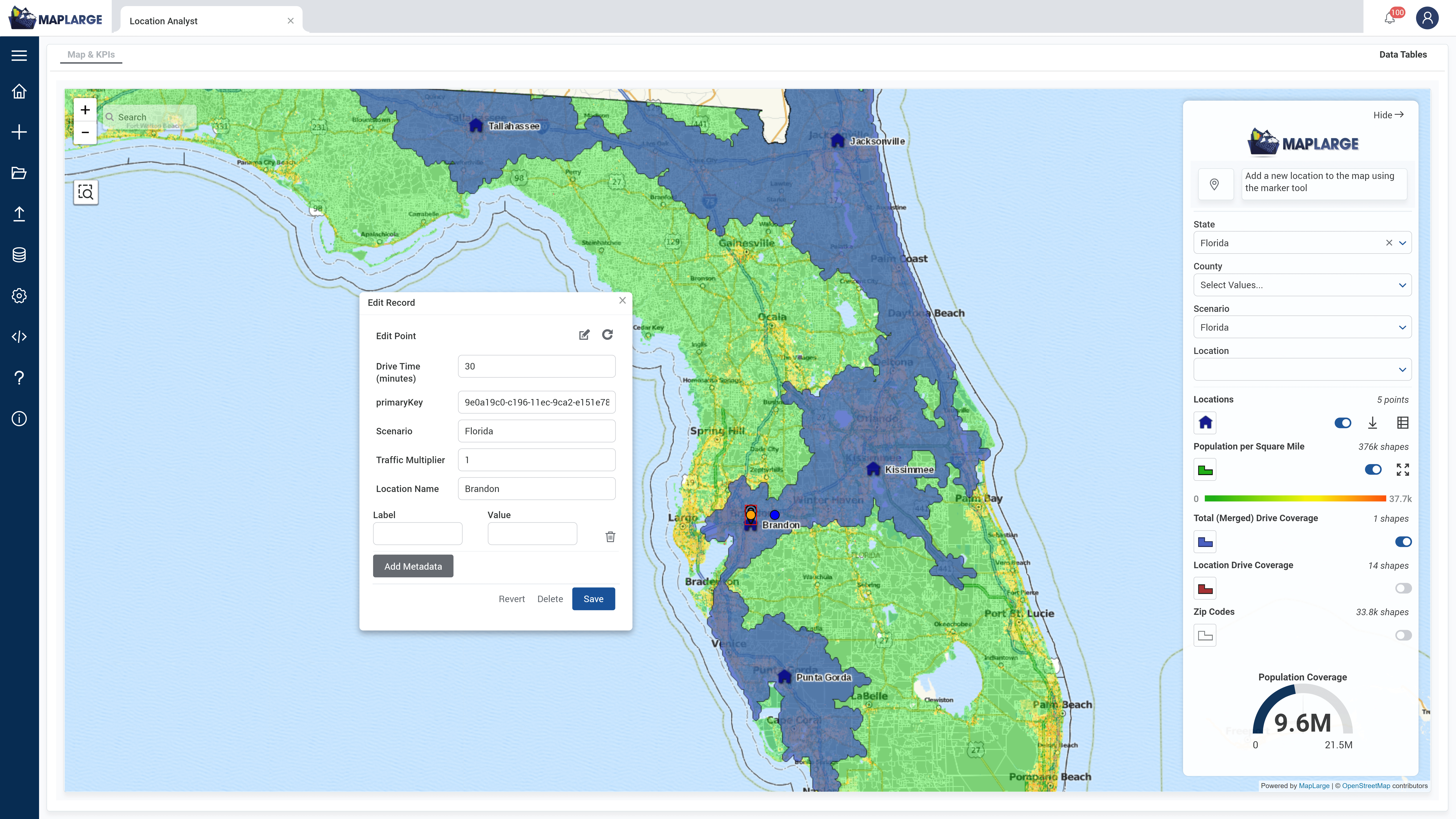Go to the Home sidebar icon
Screen dimensions: 1456x819
click(19, 92)
